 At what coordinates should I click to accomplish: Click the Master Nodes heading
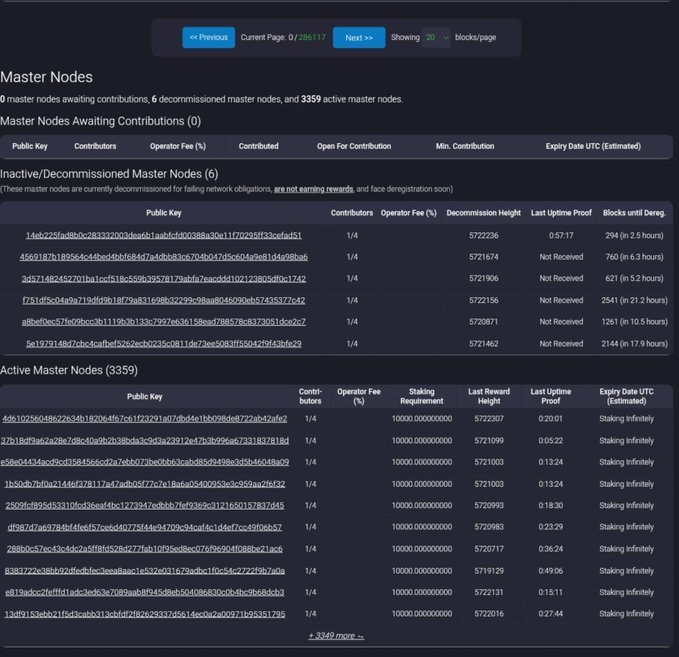coord(46,77)
